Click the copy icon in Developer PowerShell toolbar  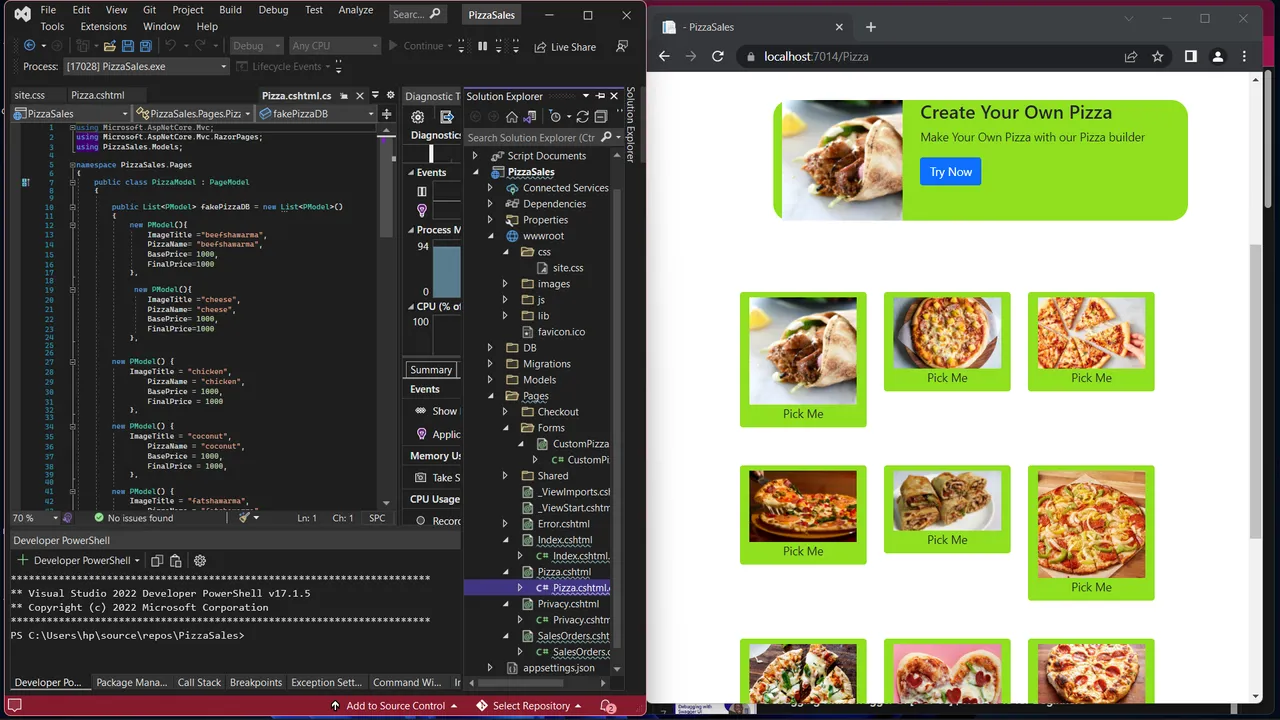(157, 561)
